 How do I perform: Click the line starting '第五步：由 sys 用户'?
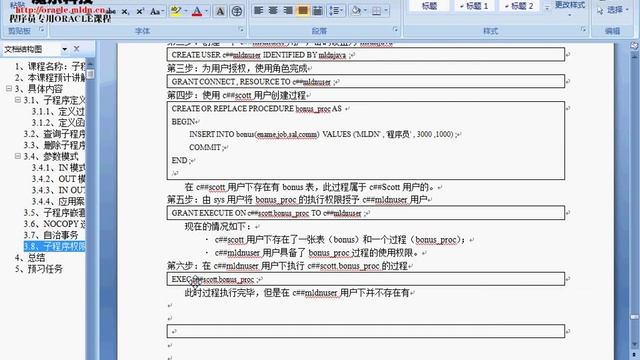point(300,200)
